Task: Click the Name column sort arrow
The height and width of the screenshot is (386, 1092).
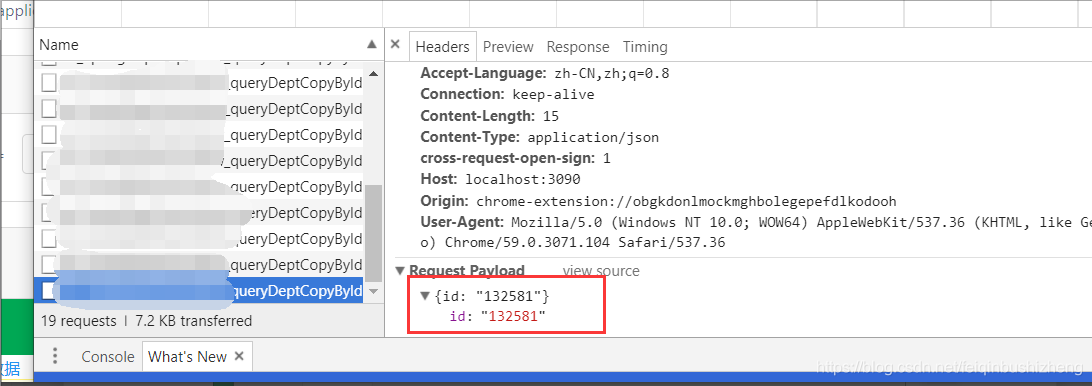Action: pos(372,45)
